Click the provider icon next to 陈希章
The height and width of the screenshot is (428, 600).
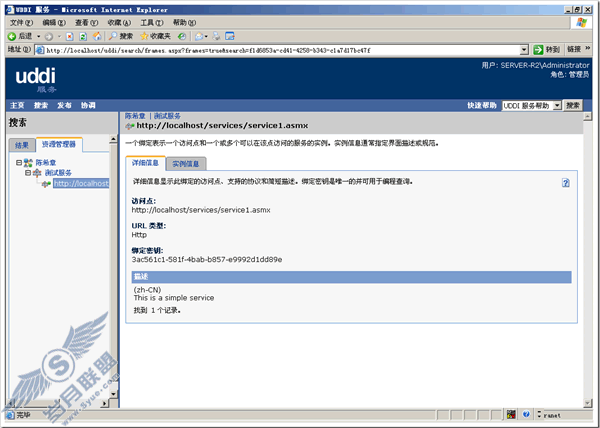click(x=28, y=163)
